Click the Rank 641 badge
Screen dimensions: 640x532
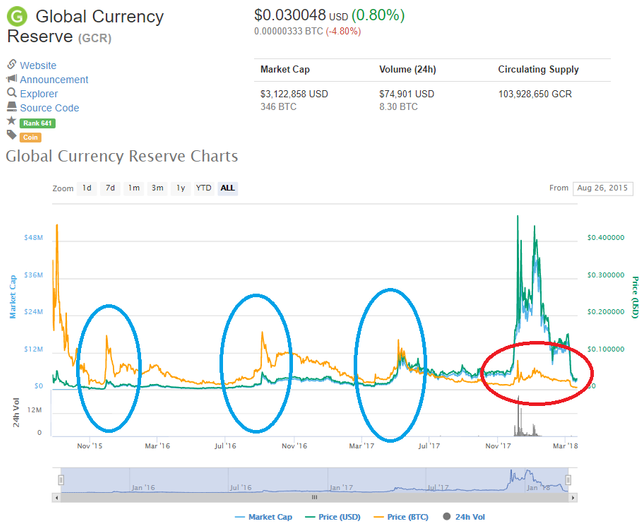pyautogui.click(x=38, y=123)
